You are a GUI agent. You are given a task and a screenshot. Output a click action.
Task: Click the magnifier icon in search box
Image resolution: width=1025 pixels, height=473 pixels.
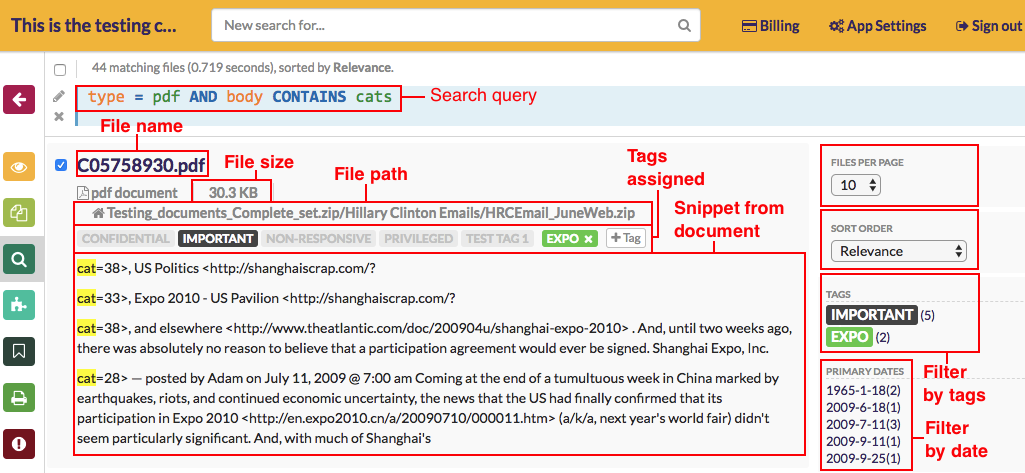pos(684,26)
